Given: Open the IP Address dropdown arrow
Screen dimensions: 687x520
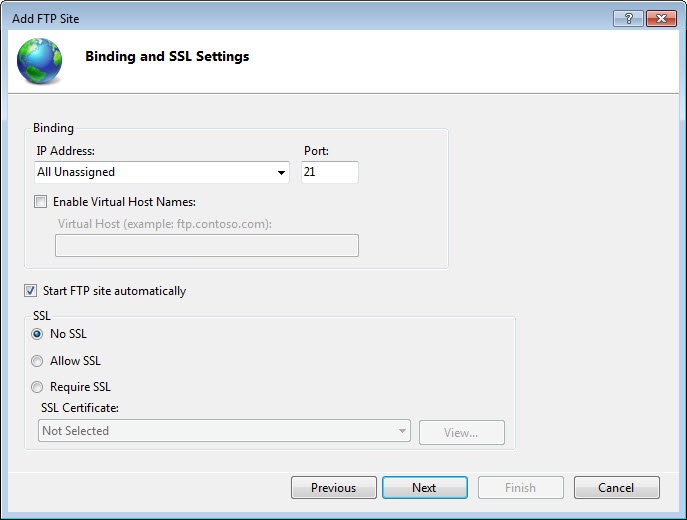Looking at the screenshot, I should [x=282, y=173].
